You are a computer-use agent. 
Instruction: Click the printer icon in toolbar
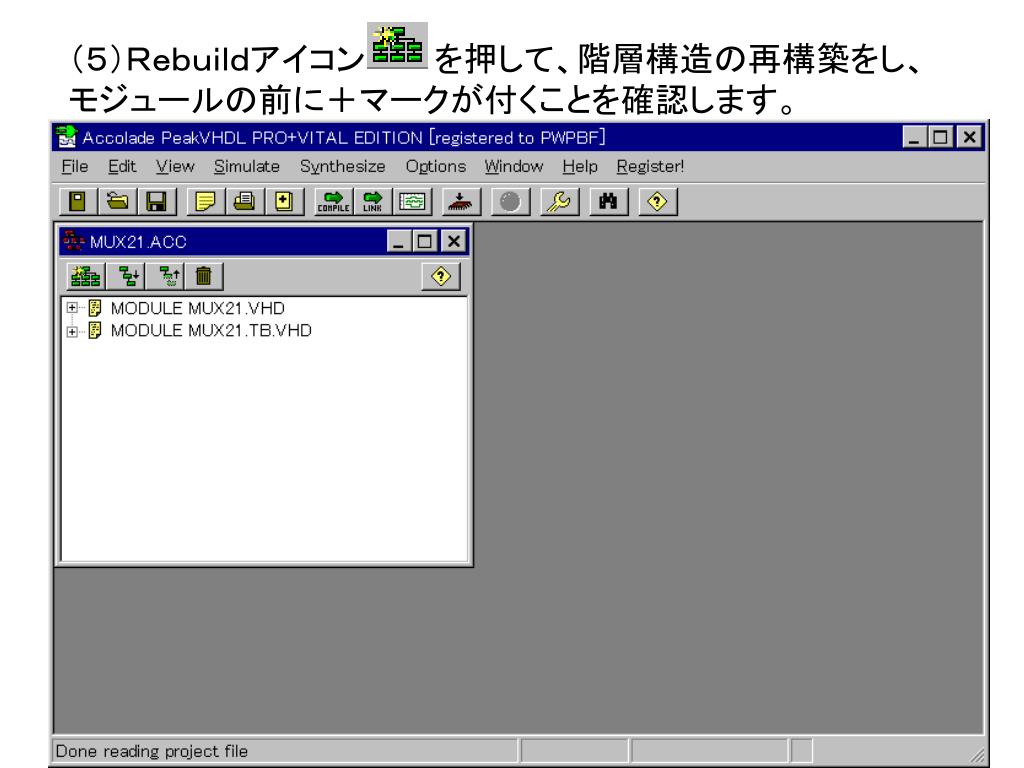click(244, 201)
